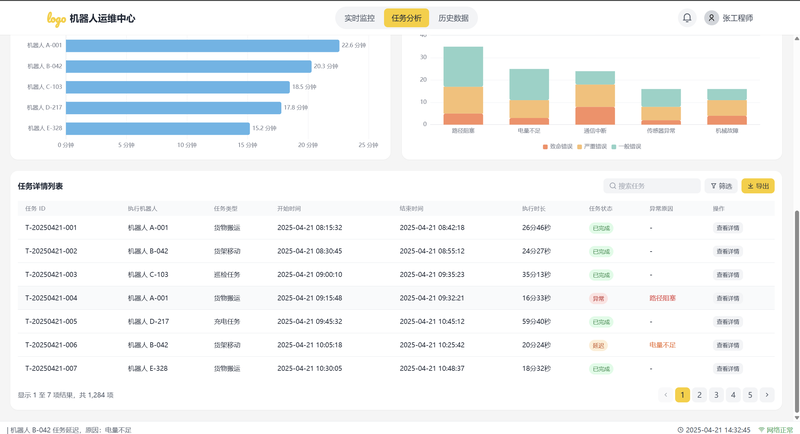Viewport: 800px width, 434px height.
Task: Go to next page arrow
Action: tap(767, 395)
